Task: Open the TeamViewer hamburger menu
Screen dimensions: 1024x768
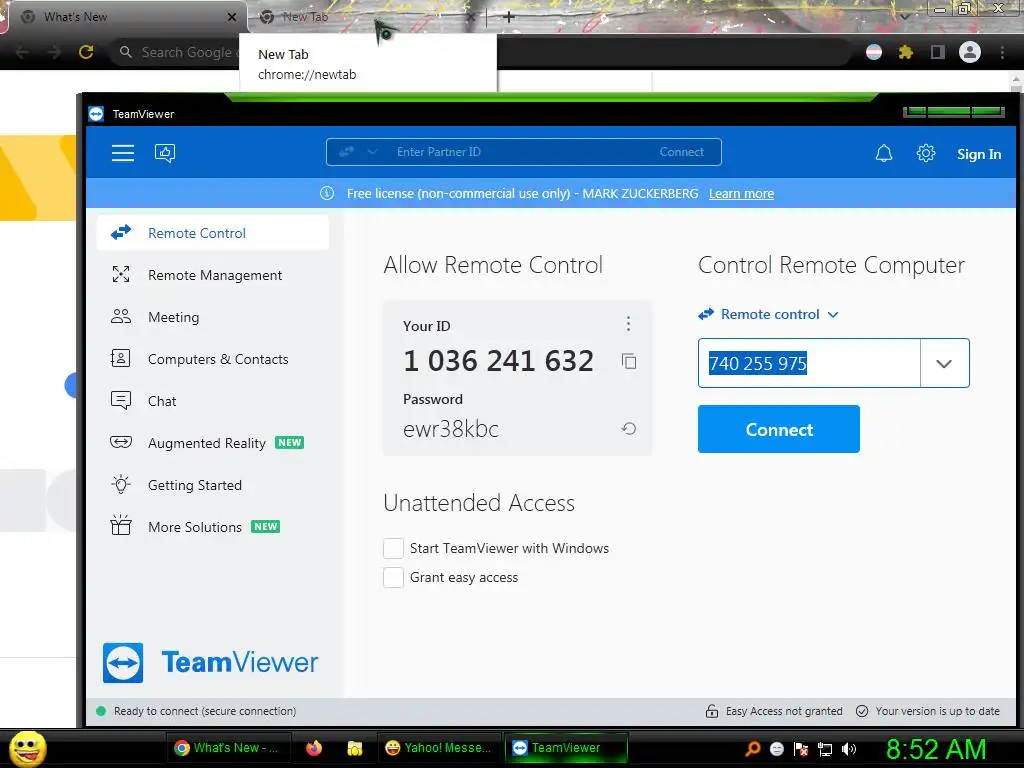Action: 123,153
